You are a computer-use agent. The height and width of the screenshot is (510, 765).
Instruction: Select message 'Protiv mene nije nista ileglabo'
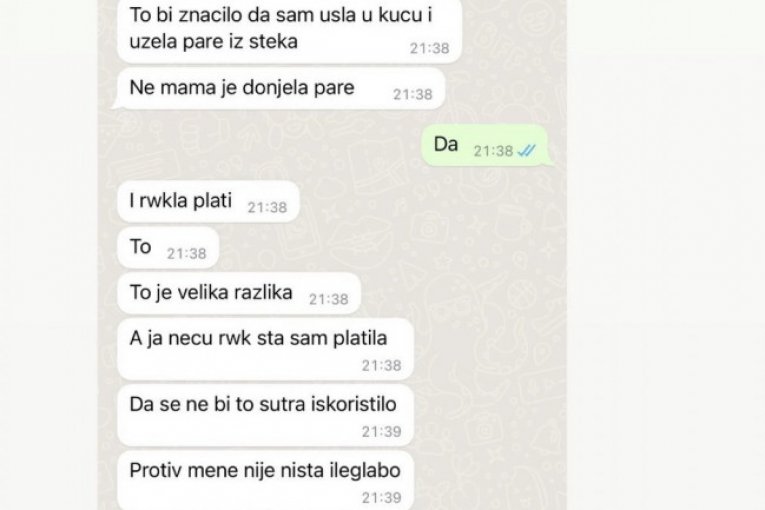265,481
